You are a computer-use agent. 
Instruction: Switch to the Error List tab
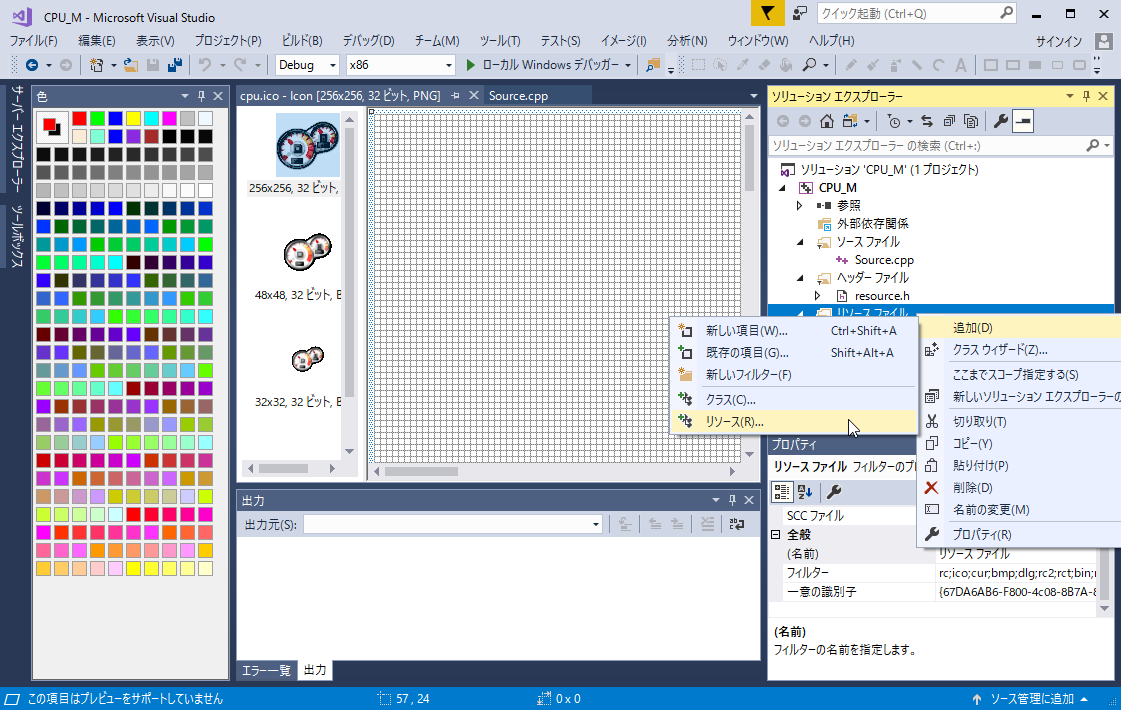266,670
